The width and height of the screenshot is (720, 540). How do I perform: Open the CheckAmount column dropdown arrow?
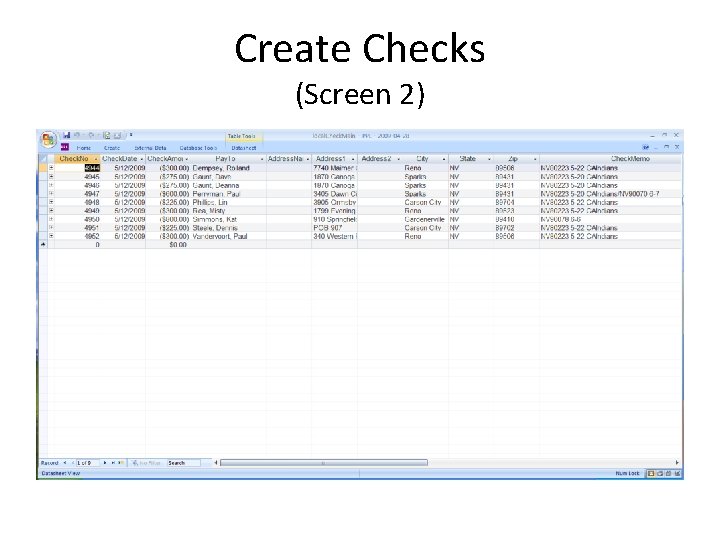tap(187, 159)
